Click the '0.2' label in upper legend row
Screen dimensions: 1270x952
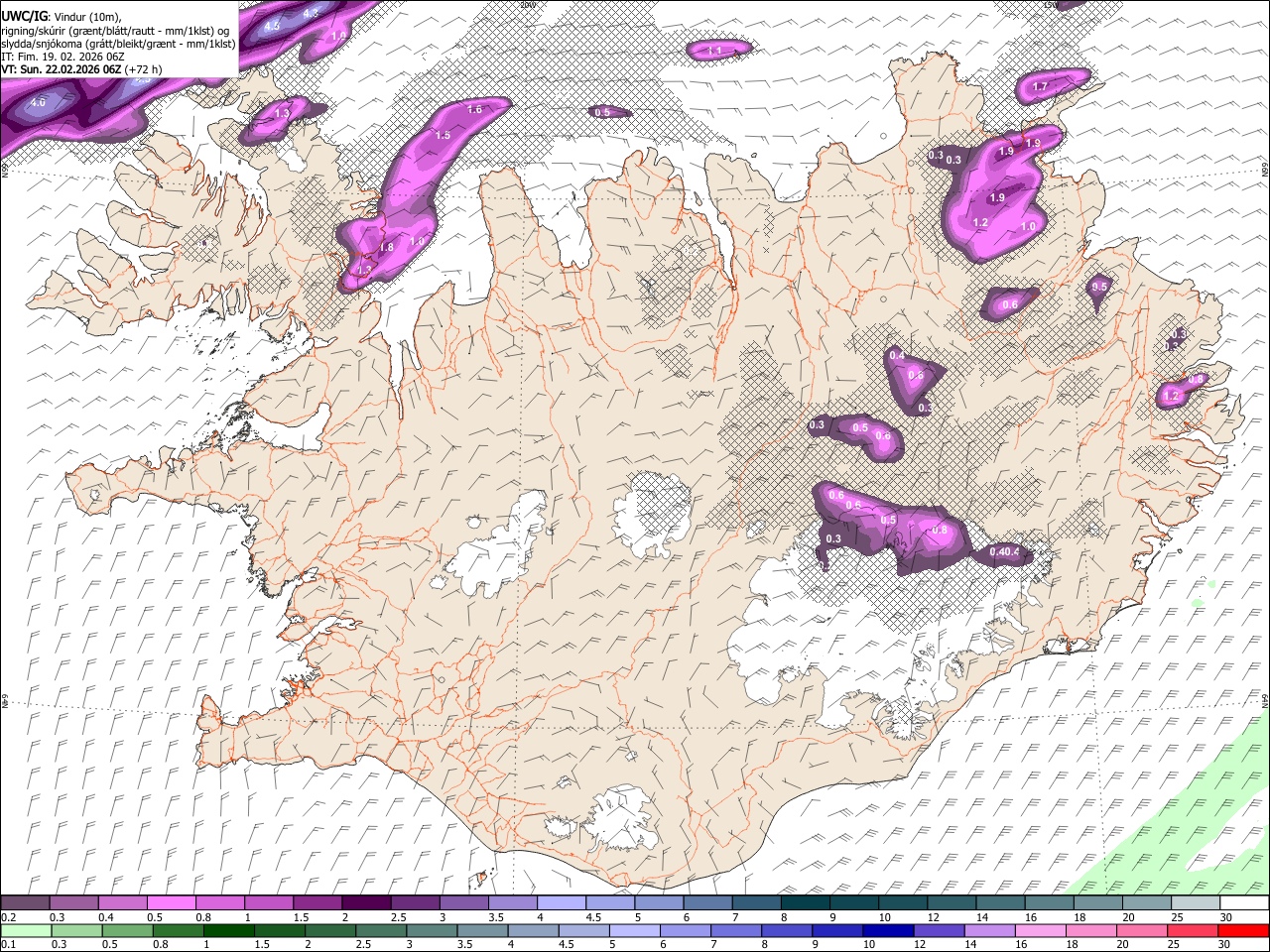8,917
